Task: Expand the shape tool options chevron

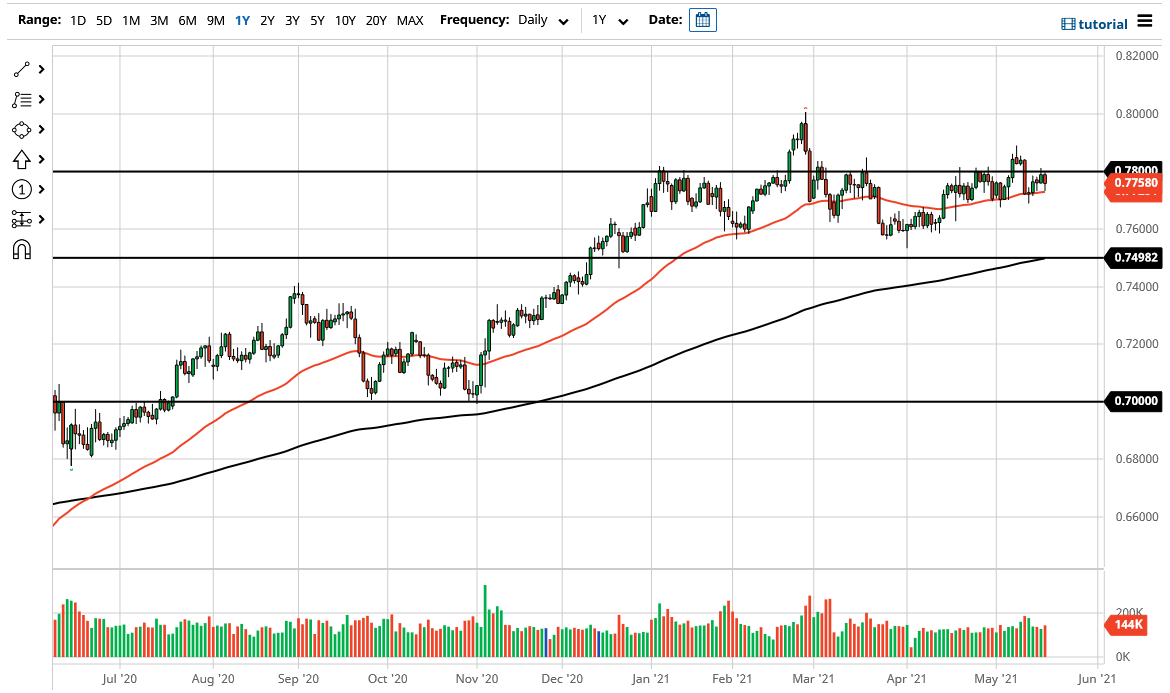Action: pos(42,129)
